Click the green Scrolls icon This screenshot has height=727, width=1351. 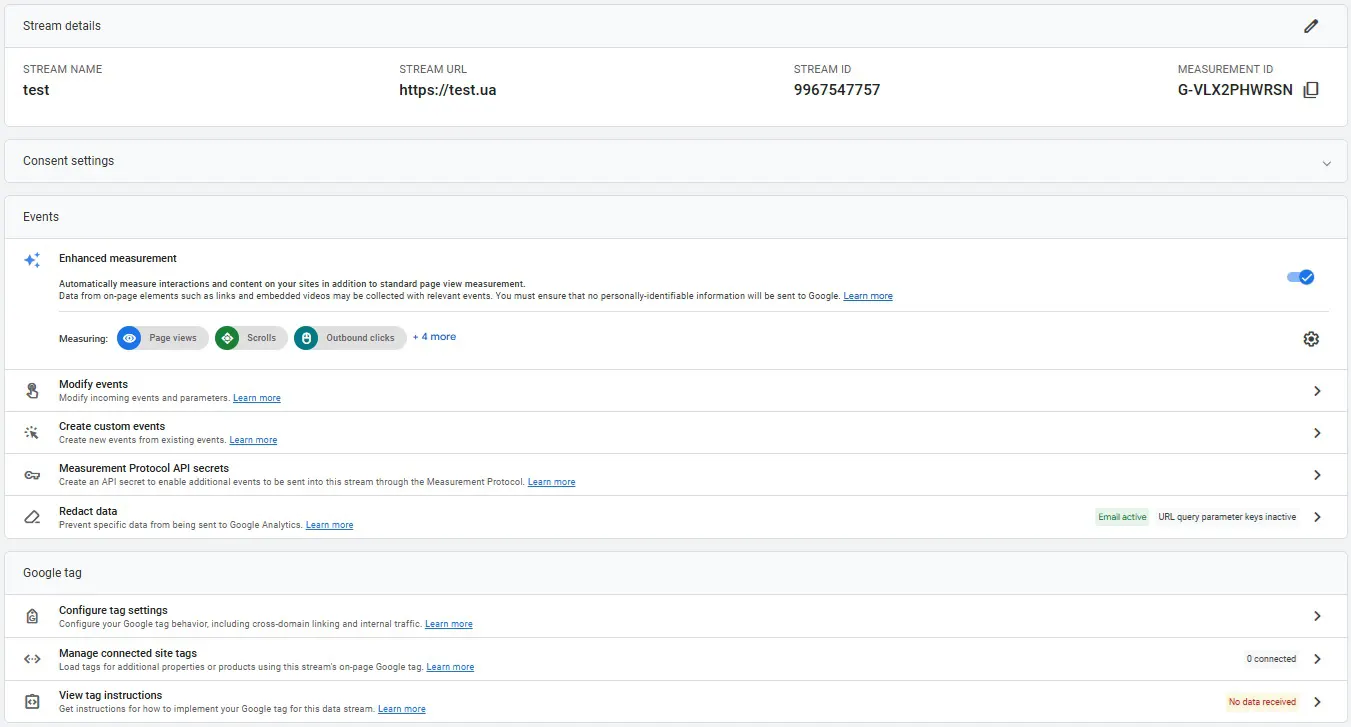(227, 338)
